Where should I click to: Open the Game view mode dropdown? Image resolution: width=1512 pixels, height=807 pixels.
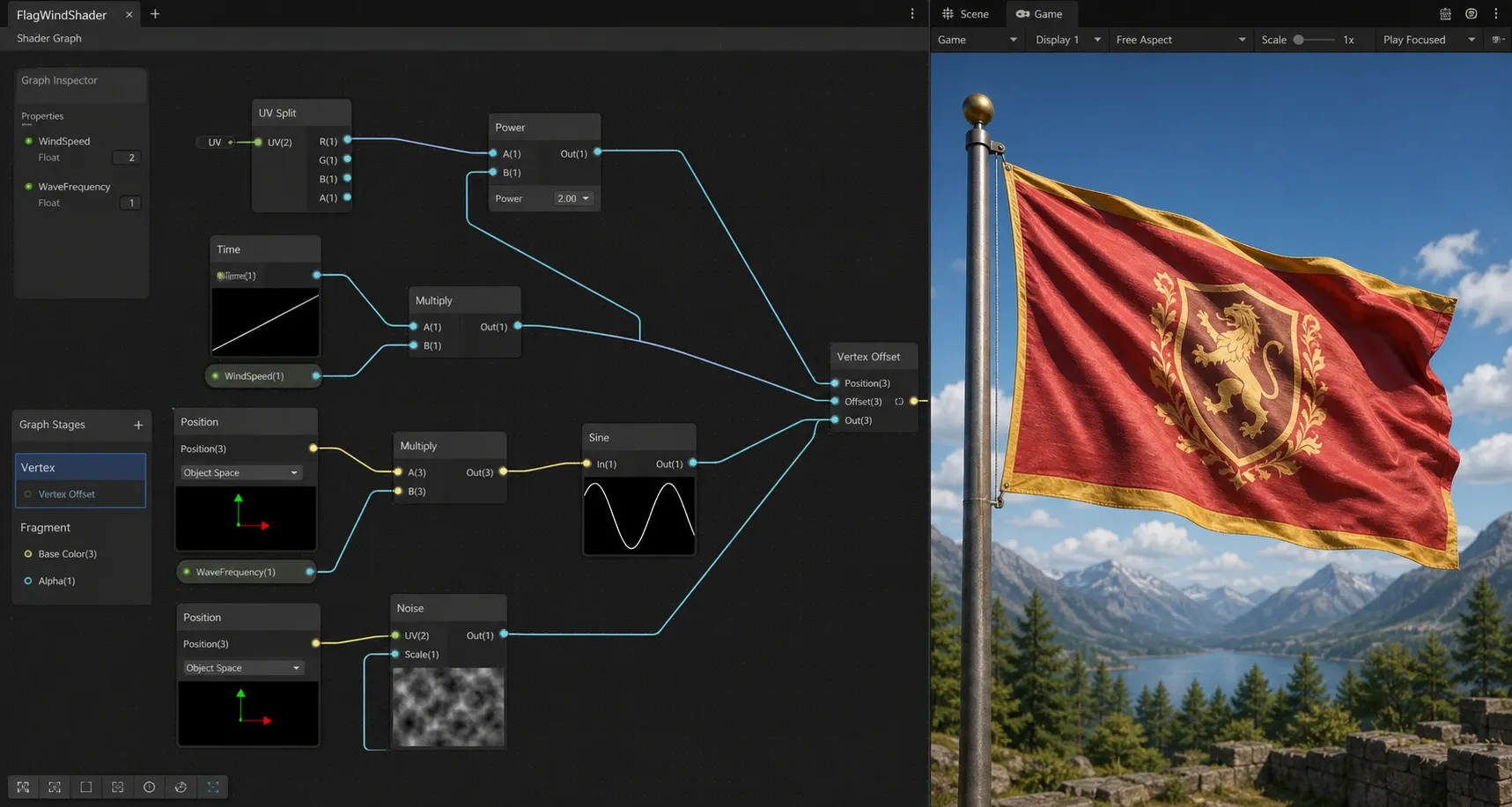(x=977, y=40)
